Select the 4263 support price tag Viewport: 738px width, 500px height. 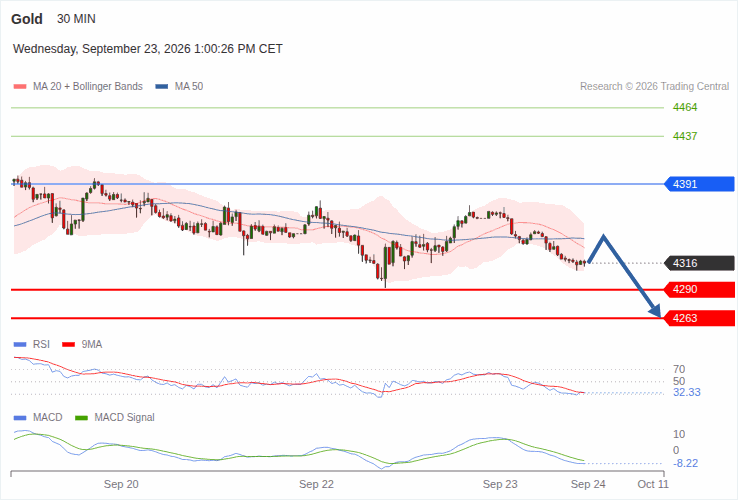coord(699,318)
